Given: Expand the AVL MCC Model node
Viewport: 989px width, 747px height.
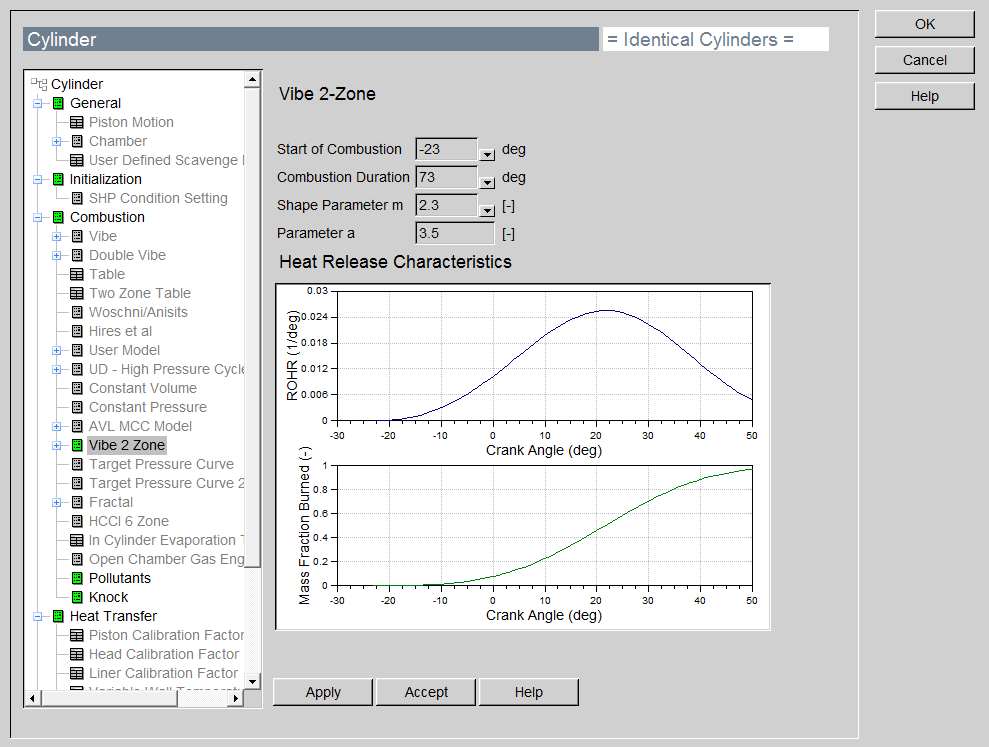Looking at the screenshot, I should click(57, 426).
